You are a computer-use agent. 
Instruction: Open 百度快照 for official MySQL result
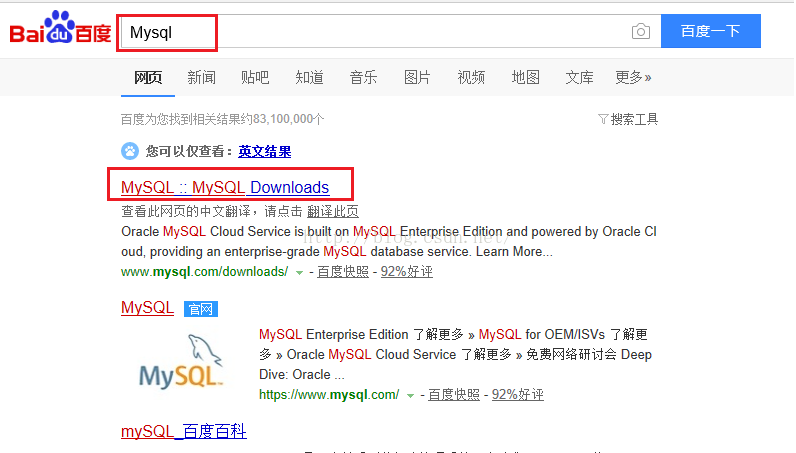[454, 395]
